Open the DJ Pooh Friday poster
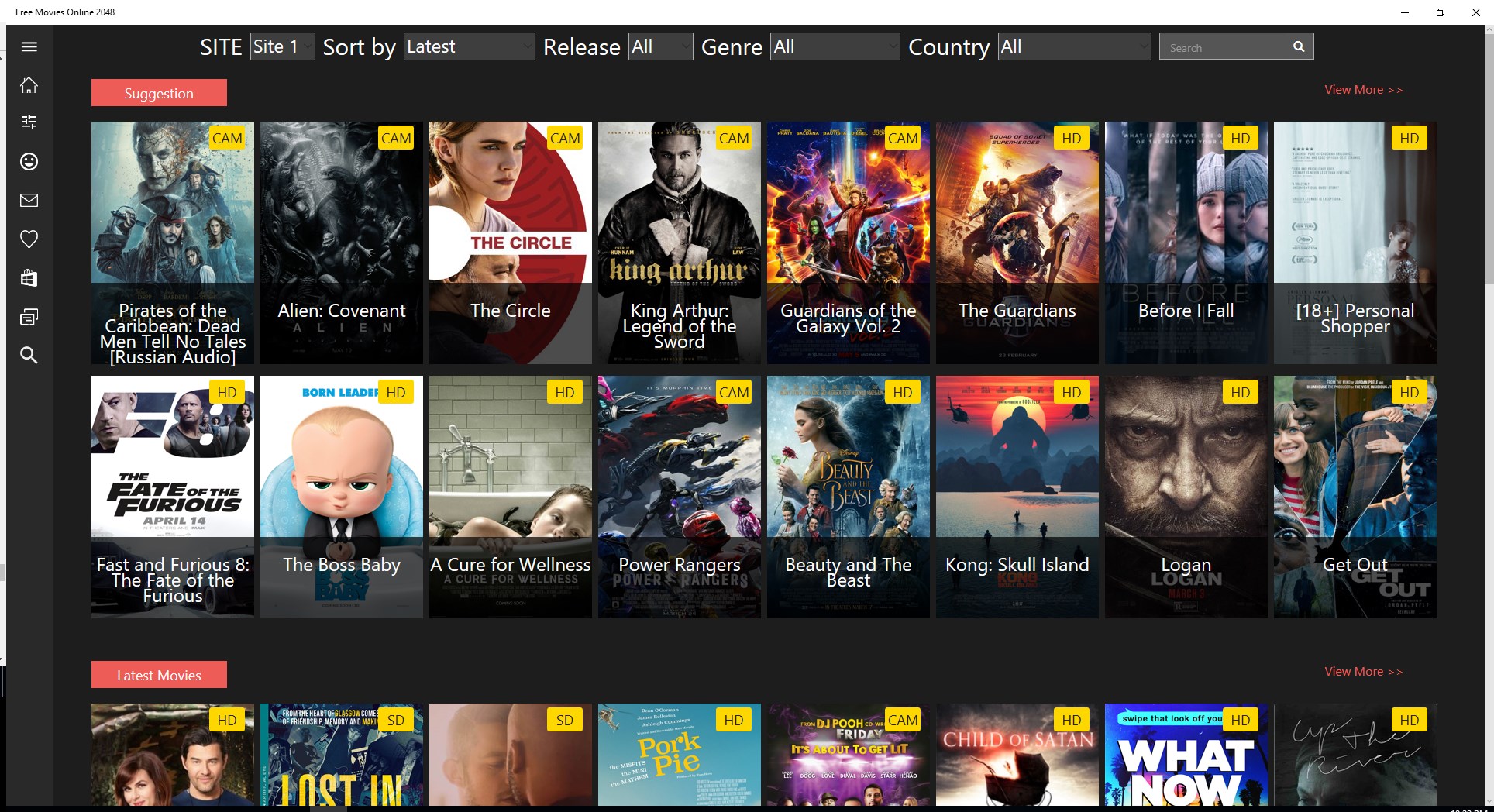Viewport: 1494px width, 812px height. (x=849, y=755)
